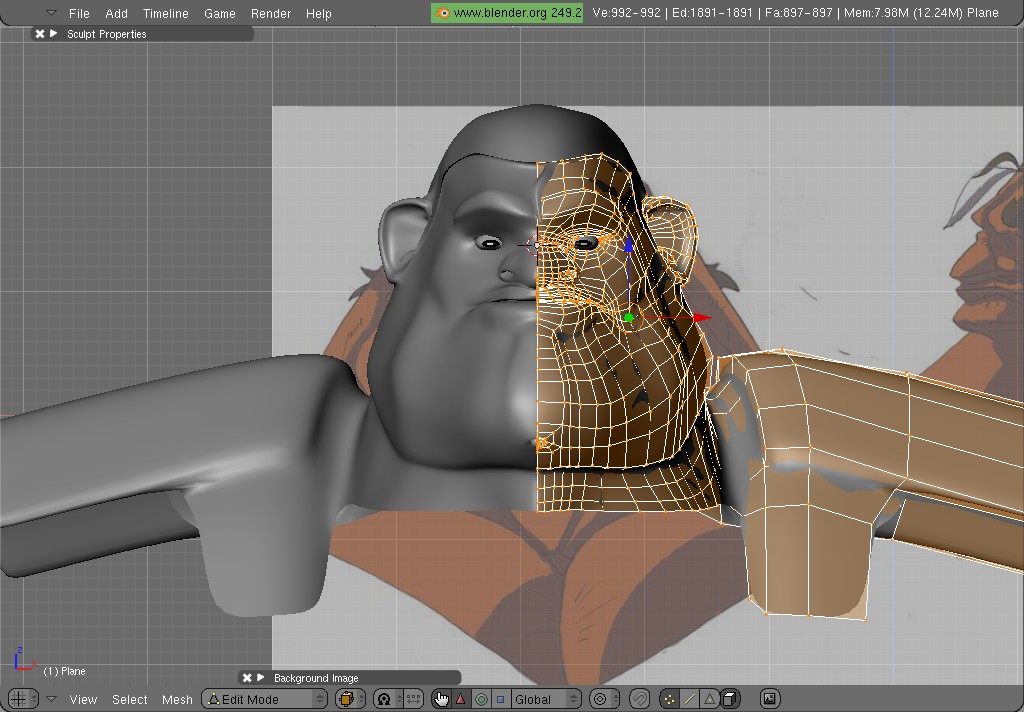Image resolution: width=1024 pixels, height=712 pixels.
Task: Click the Fa:897-897 face count
Action: point(798,12)
